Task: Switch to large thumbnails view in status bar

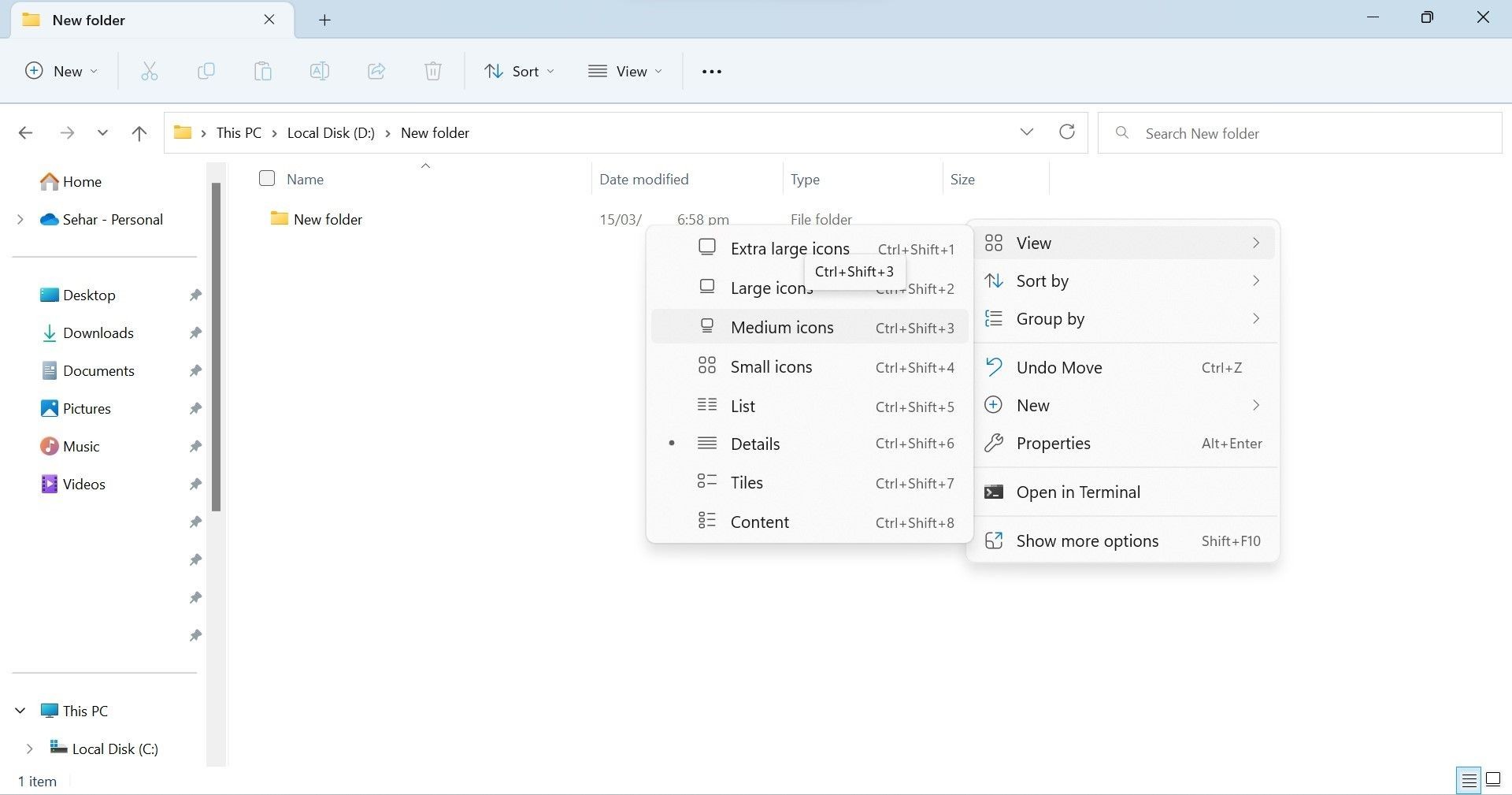Action: pyautogui.click(x=1493, y=780)
